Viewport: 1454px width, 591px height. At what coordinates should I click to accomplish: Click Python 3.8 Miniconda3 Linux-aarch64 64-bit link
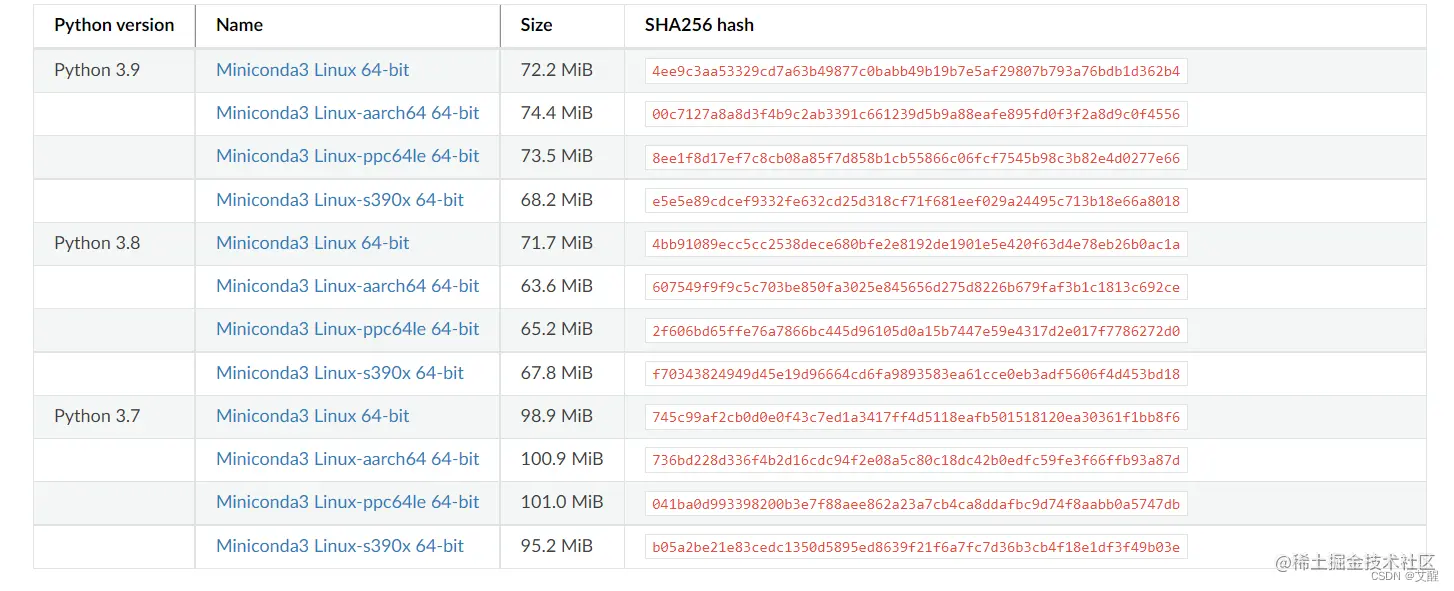tap(347, 286)
